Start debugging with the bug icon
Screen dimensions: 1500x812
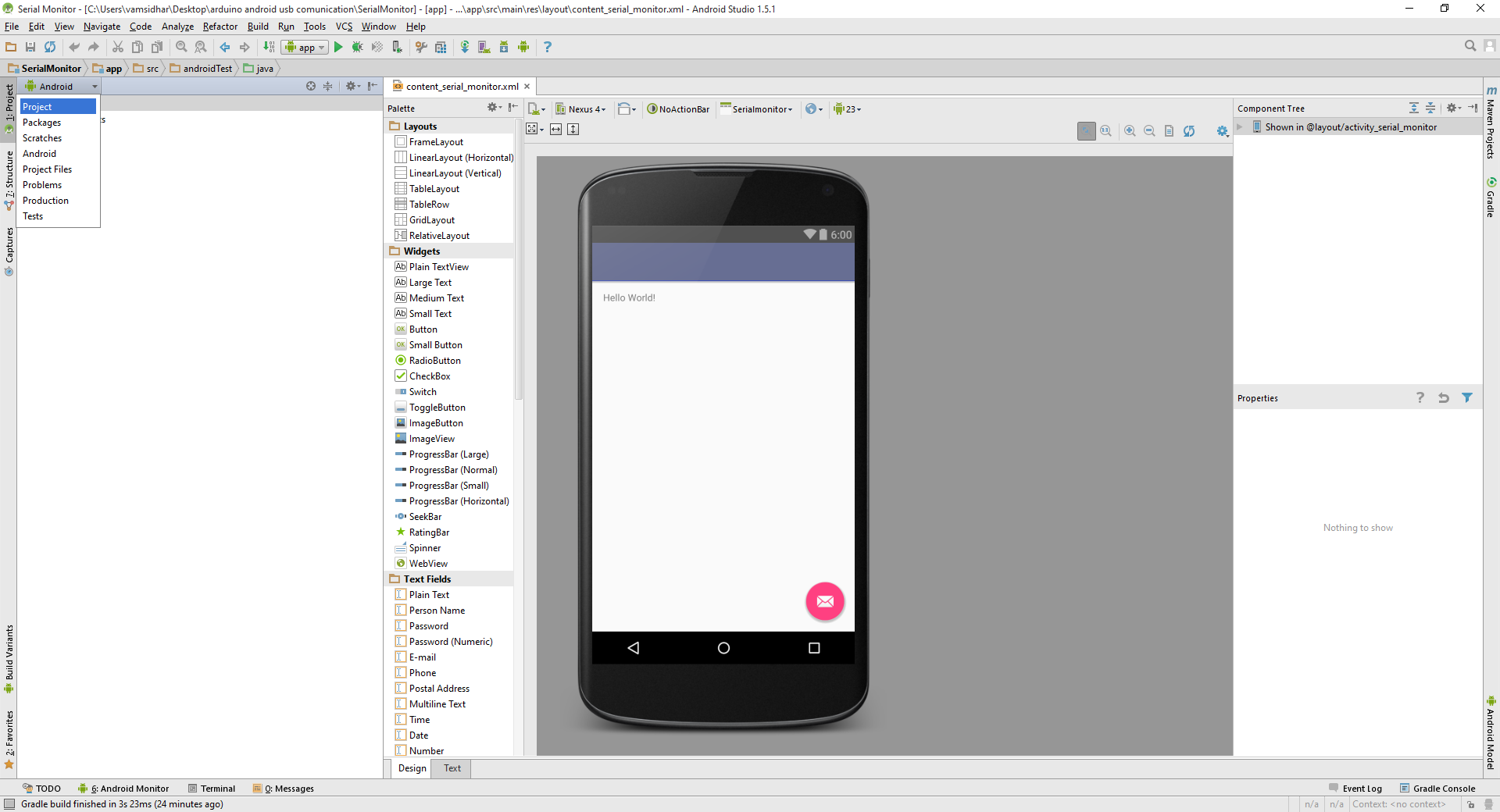click(358, 47)
